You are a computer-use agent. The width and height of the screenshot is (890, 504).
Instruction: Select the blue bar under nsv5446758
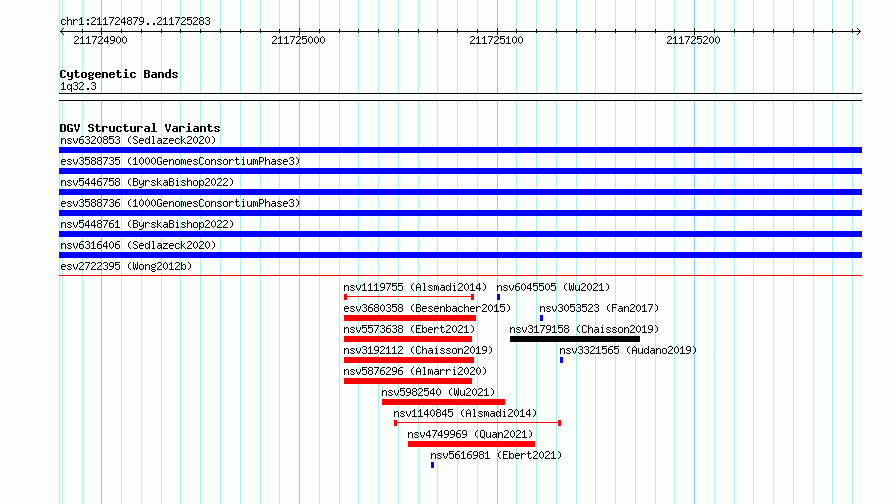(460, 192)
